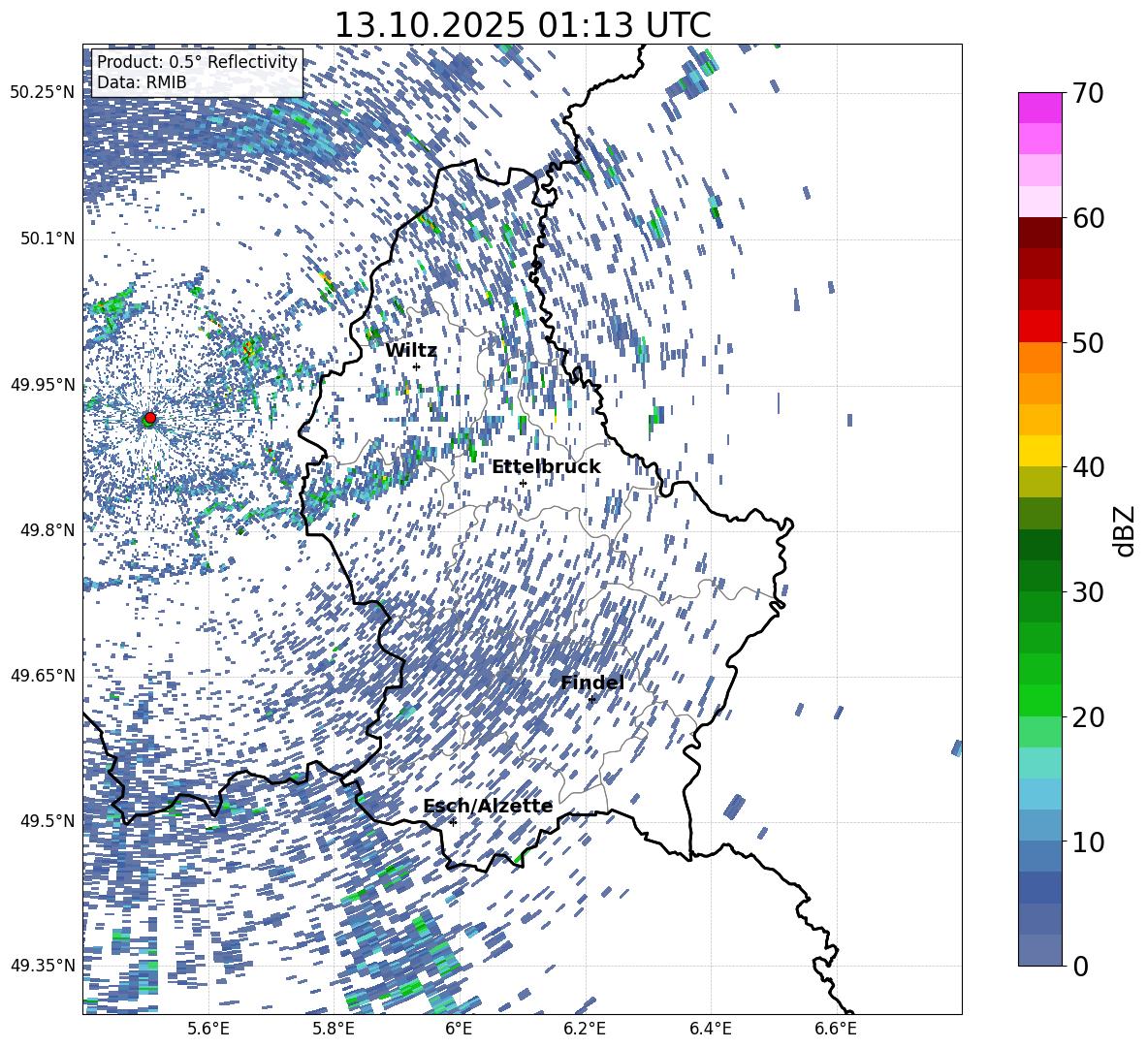The width and height of the screenshot is (1148, 1048).
Task: Click the turquoise swatch below 20
Action: tap(1040, 763)
